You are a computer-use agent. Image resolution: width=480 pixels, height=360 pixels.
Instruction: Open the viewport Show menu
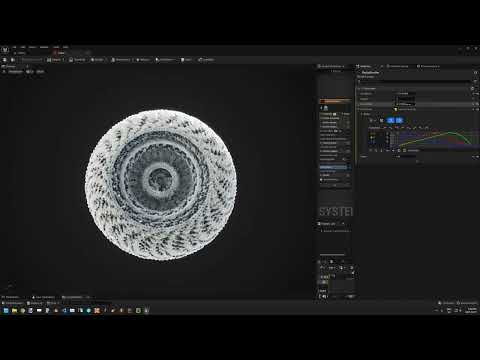pos(40,72)
